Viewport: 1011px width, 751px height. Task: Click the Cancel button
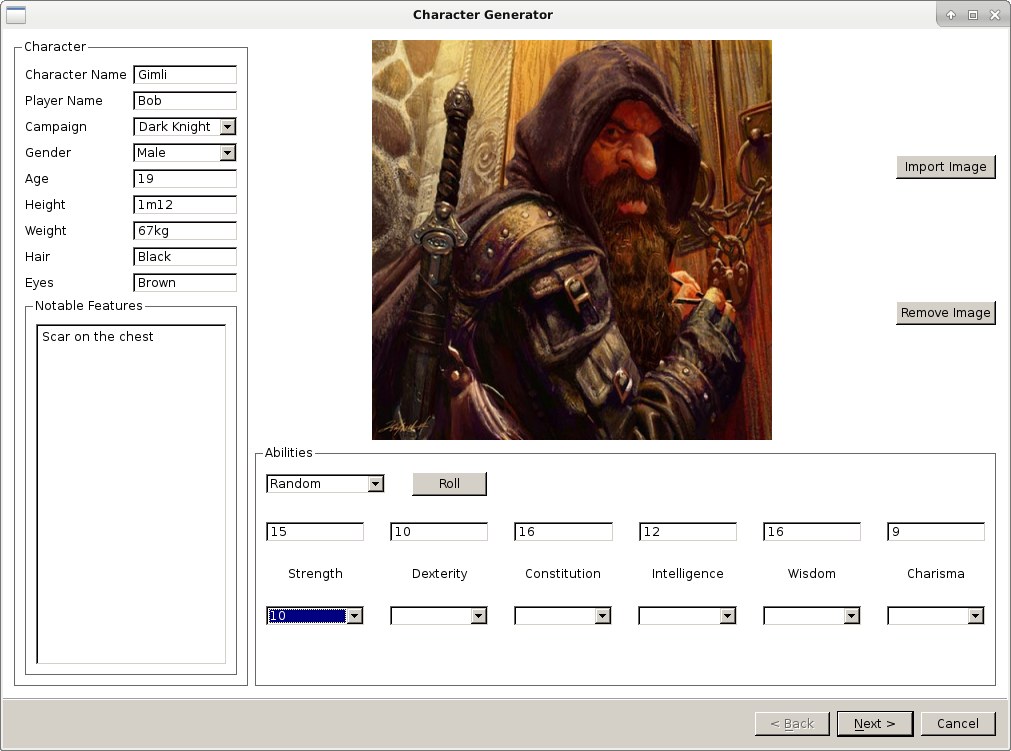coord(957,724)
